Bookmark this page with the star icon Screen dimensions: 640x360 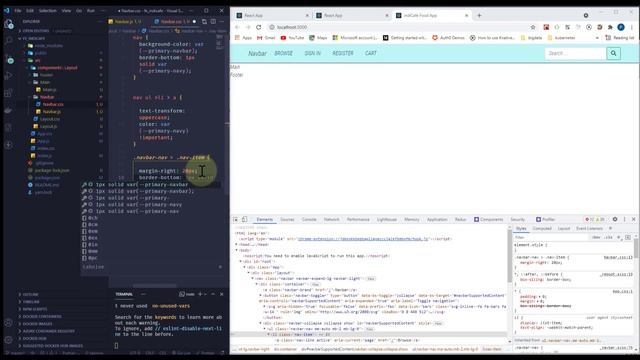(x=533, y=27)
